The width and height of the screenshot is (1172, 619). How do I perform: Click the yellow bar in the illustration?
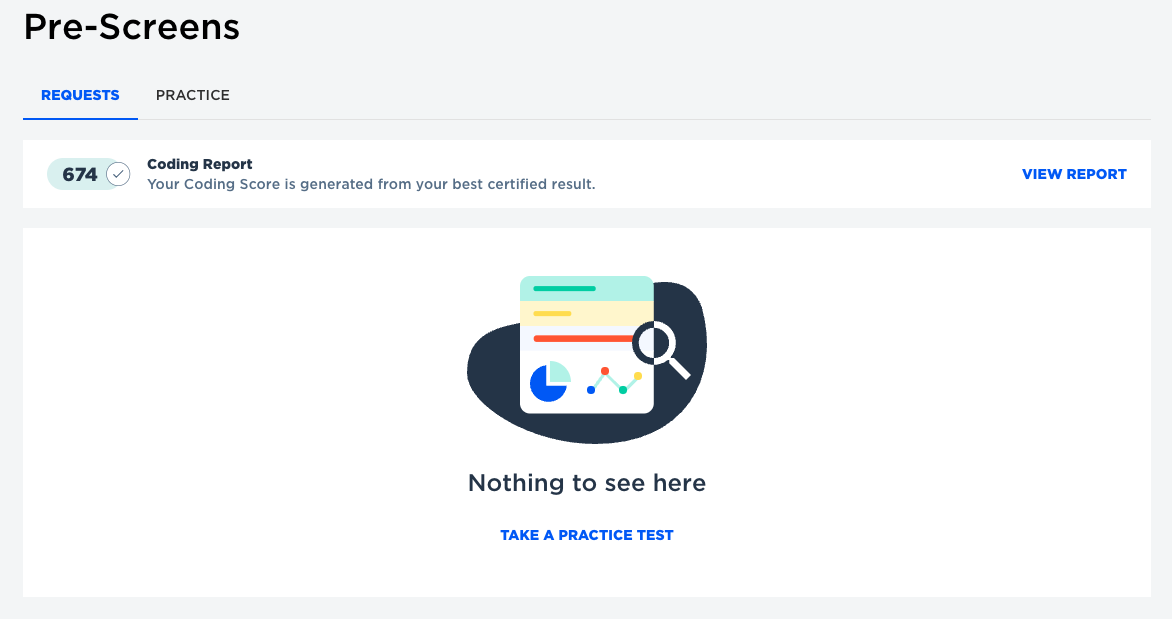pos(552,313)
